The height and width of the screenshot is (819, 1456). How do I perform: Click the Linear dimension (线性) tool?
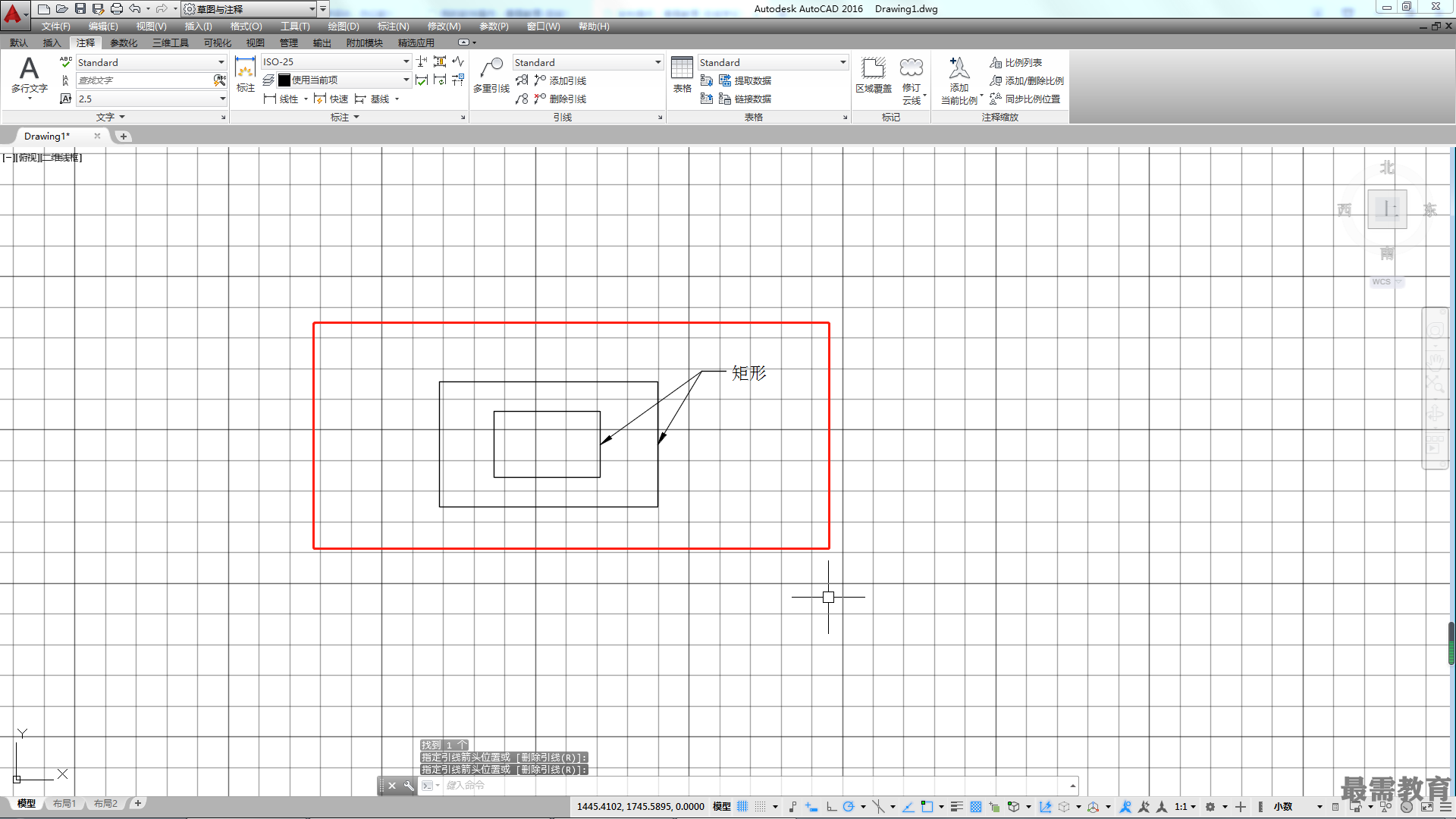281,99
